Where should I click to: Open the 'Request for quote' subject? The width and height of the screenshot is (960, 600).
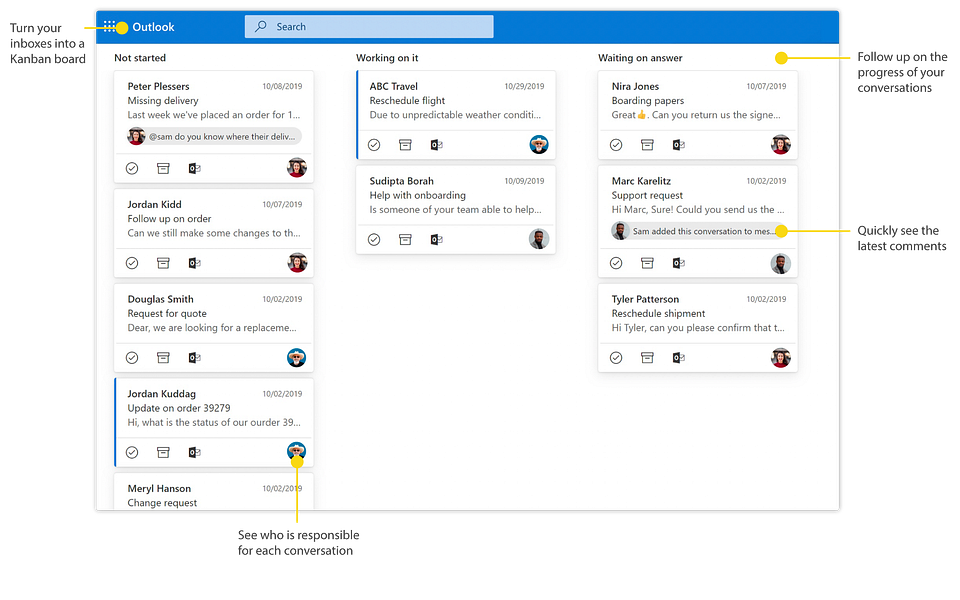coord(167,313)
